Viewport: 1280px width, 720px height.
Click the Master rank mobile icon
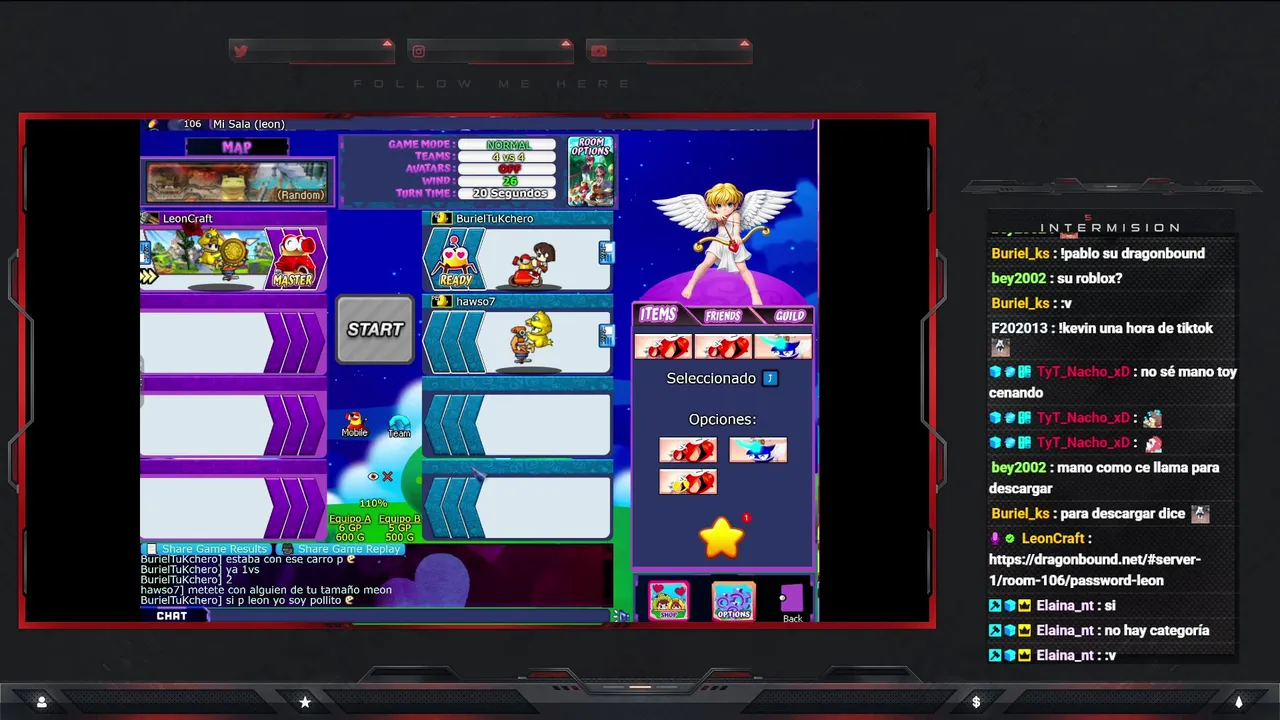(x=293, y=259)
